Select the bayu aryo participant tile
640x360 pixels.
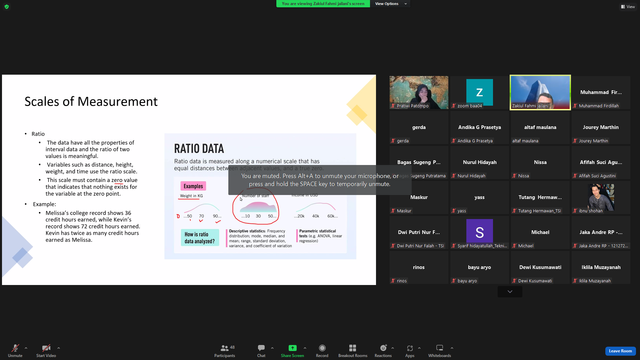pos(480,267)
